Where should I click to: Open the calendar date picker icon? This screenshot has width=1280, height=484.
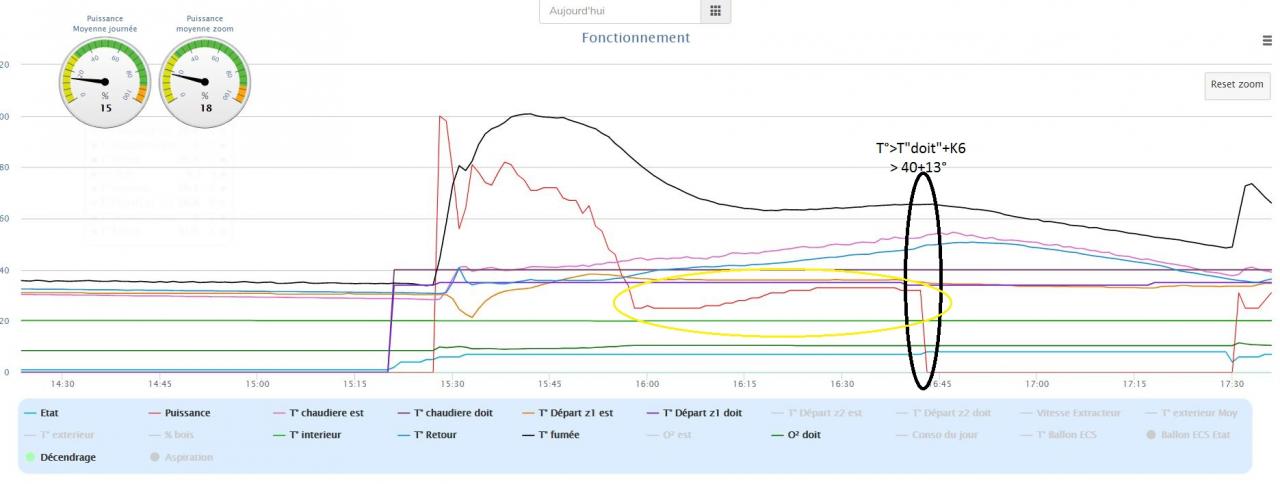pyautogui.click(x=715, y=11)
